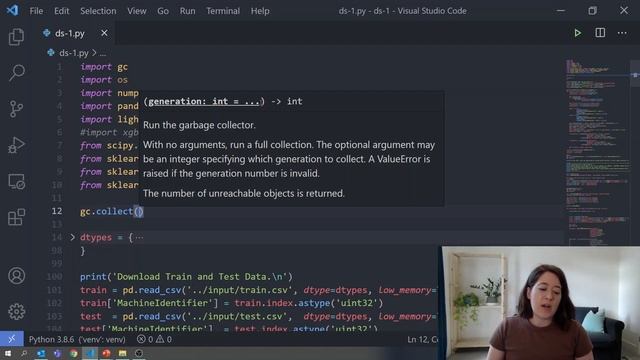Open the Source Control view
The image size is (640, 360).
point(16,109)
